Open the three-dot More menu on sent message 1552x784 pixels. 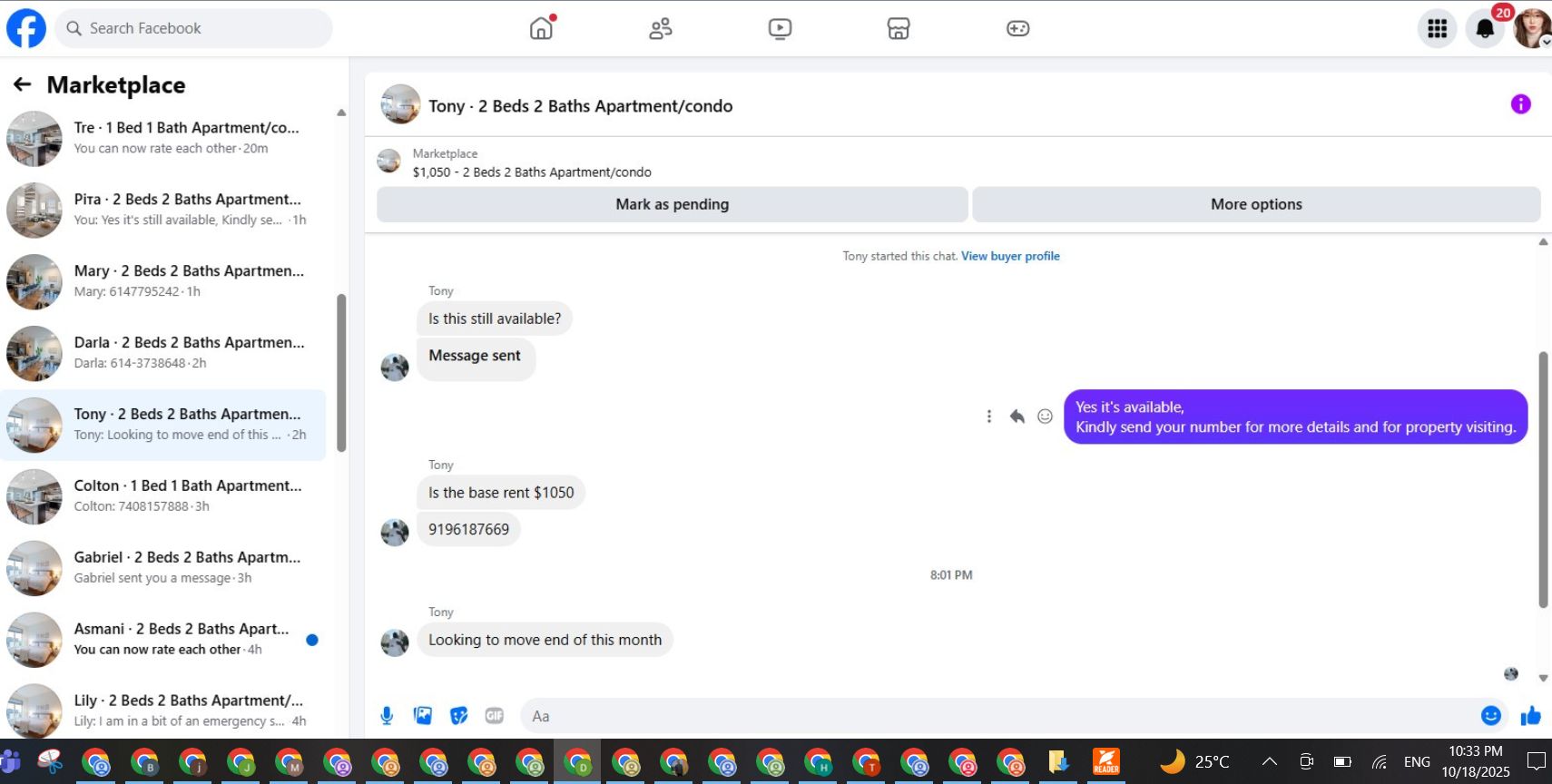tap(989, 416)
